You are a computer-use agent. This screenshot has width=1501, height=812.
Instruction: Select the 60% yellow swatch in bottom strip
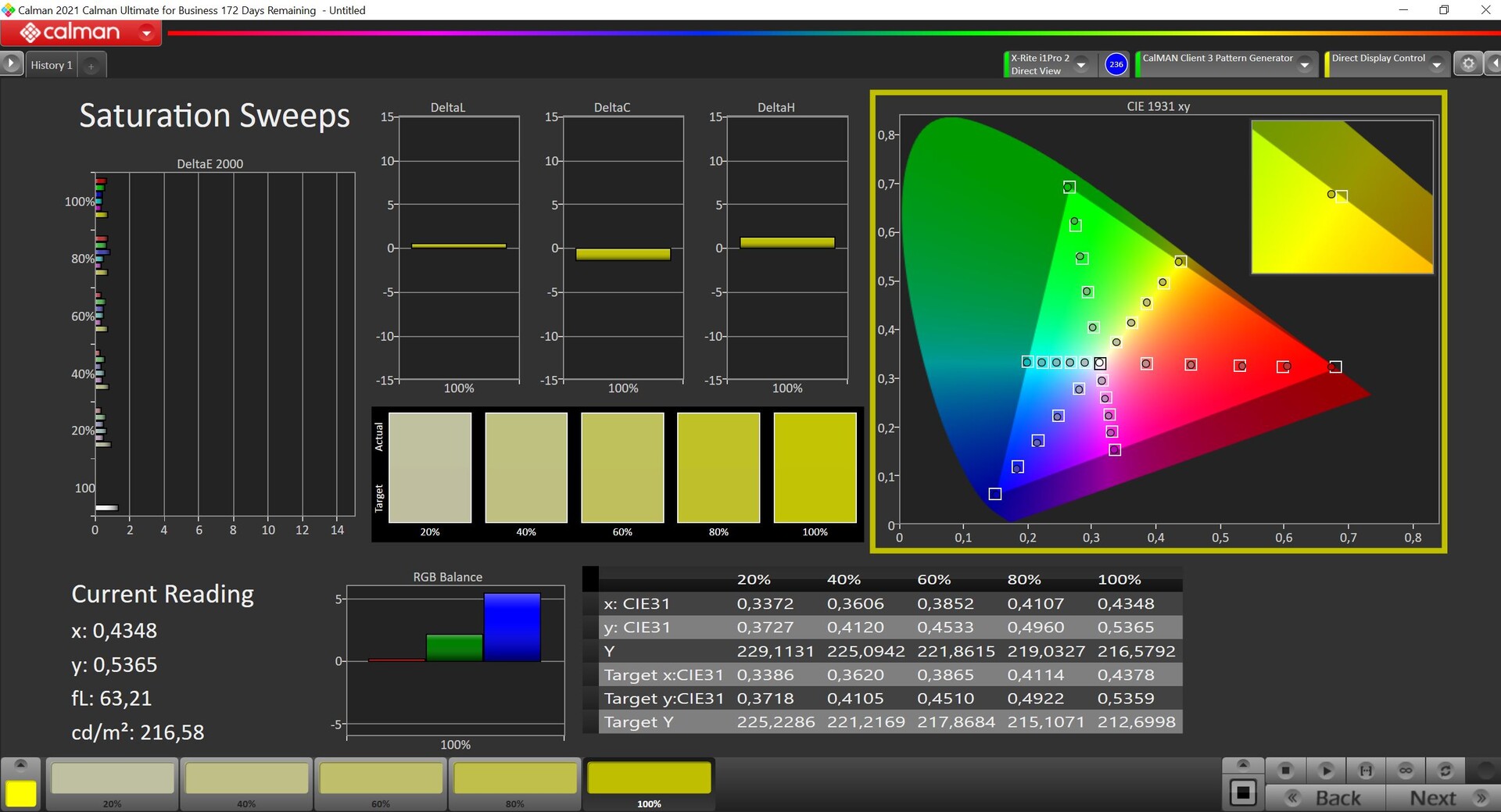coord(381,782)
